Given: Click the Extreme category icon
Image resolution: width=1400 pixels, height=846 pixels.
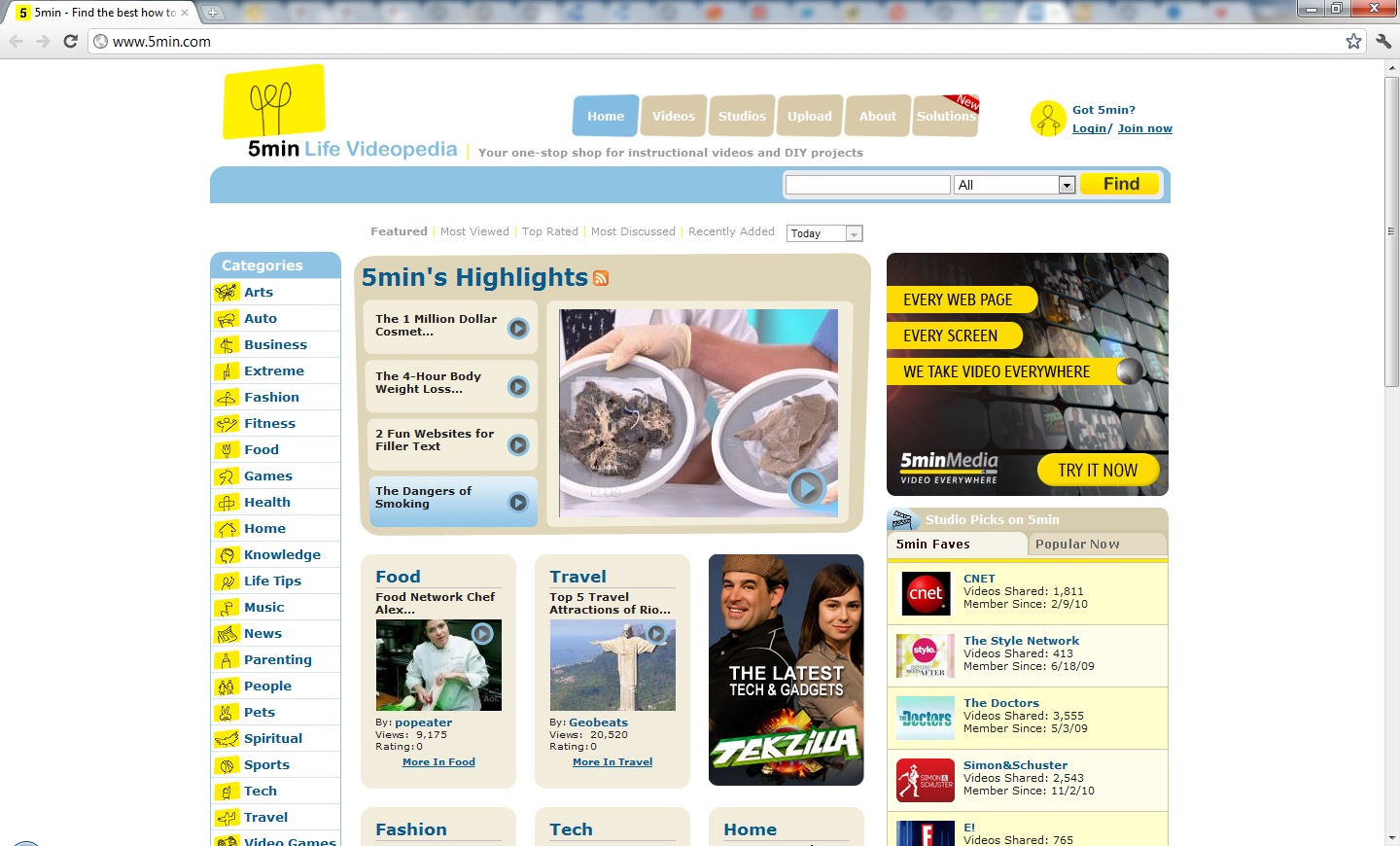Looking at the screenshot, I should click(x=227, y=370).
